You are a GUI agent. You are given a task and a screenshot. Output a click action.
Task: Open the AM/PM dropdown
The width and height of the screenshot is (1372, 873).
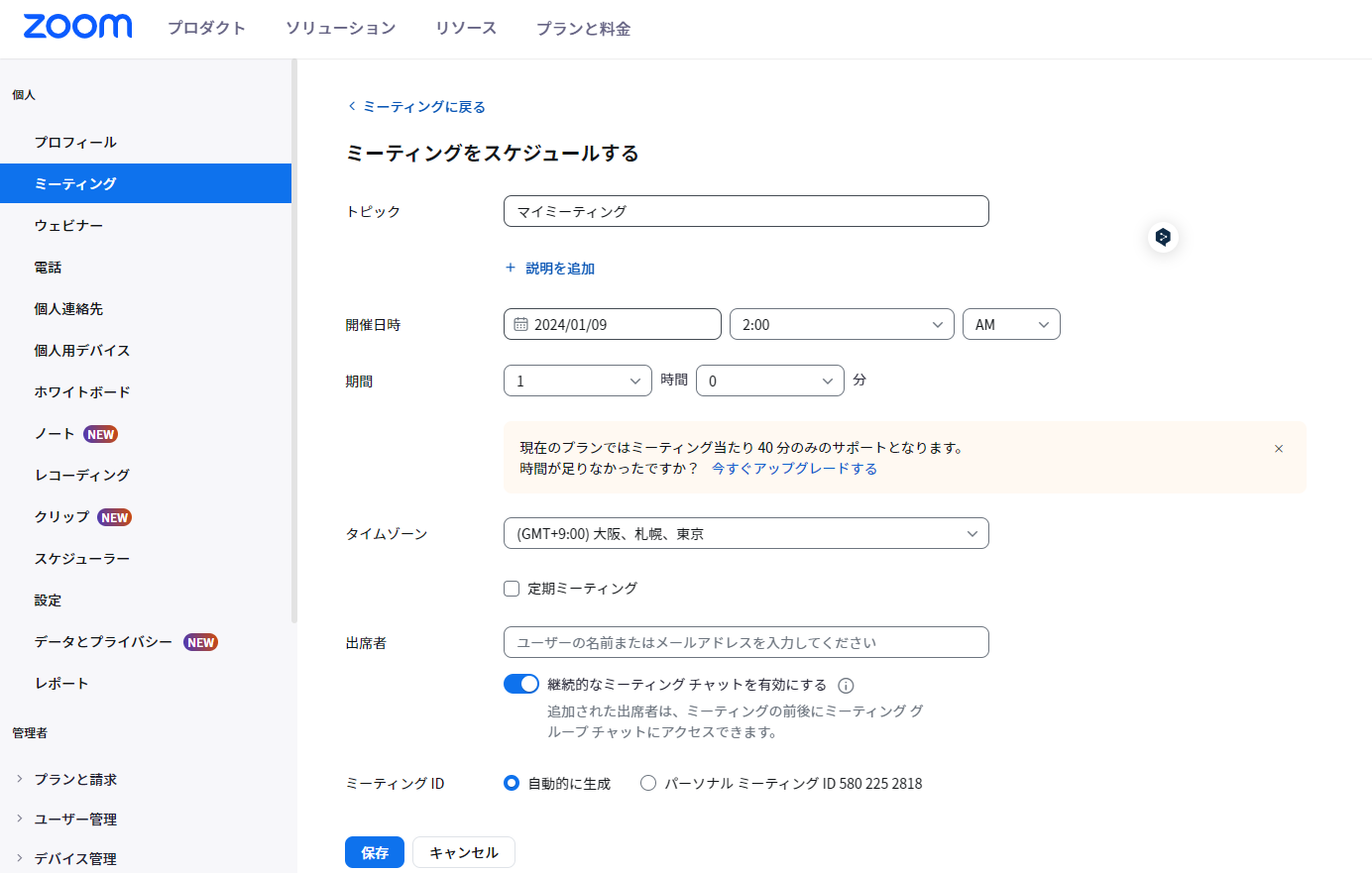click(x=1010, y=324)
